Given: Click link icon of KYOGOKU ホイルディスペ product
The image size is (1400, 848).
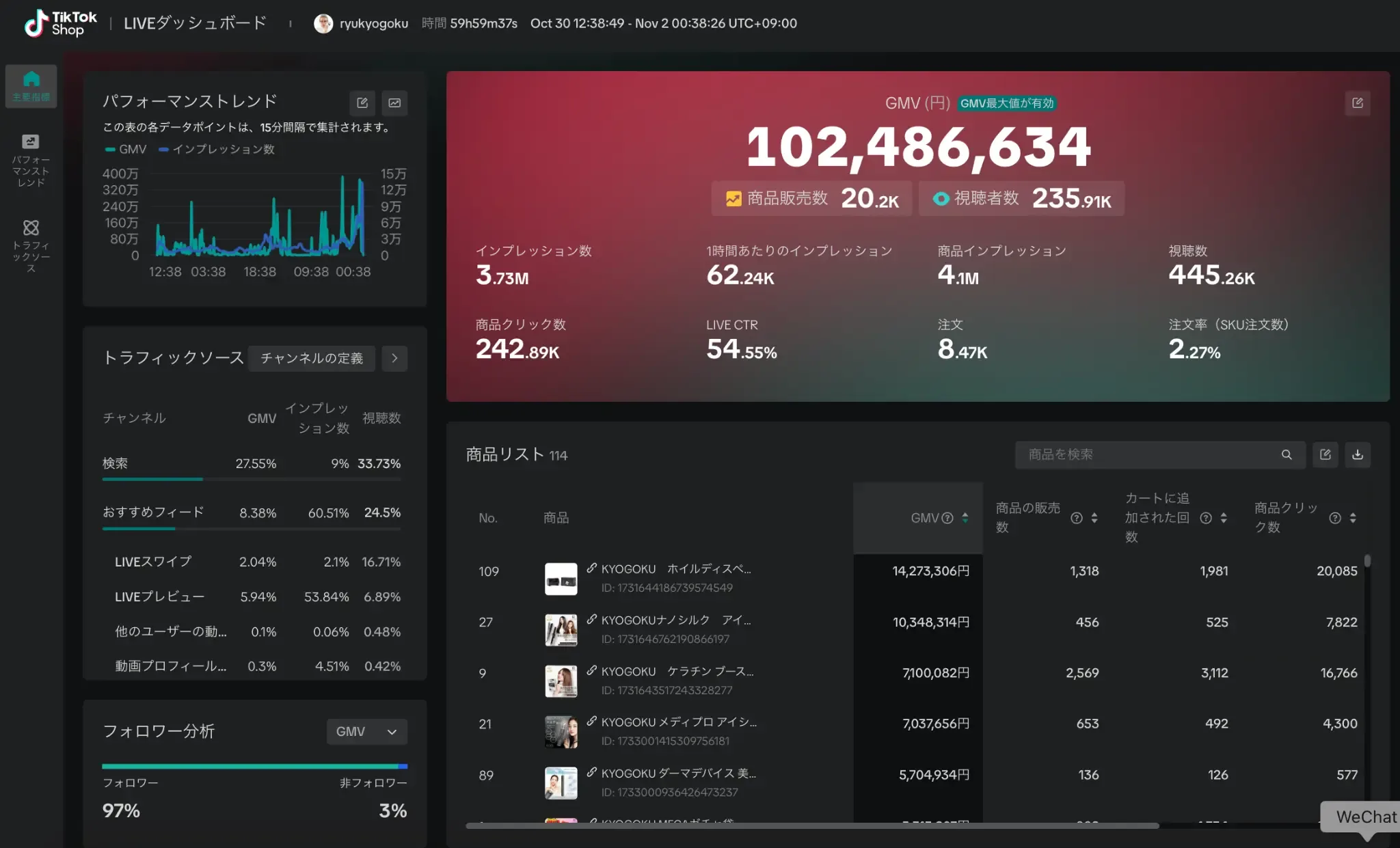Looking at the screenshot, I should [x=592, y=568].
